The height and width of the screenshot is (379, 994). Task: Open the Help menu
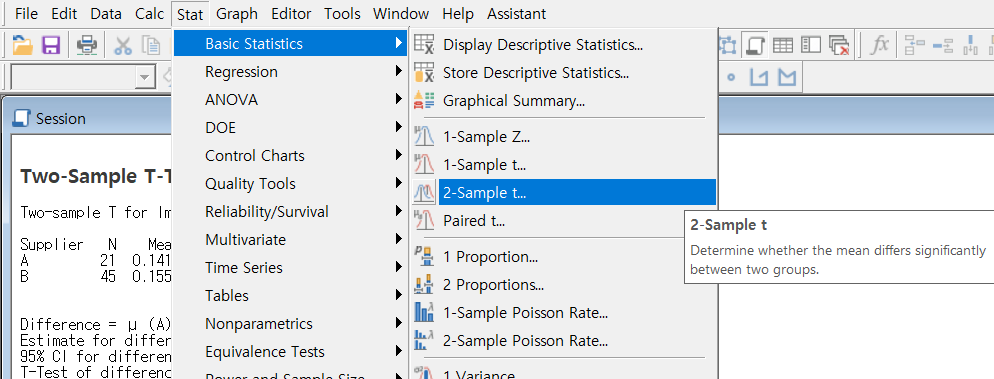(x=458, y=13)
